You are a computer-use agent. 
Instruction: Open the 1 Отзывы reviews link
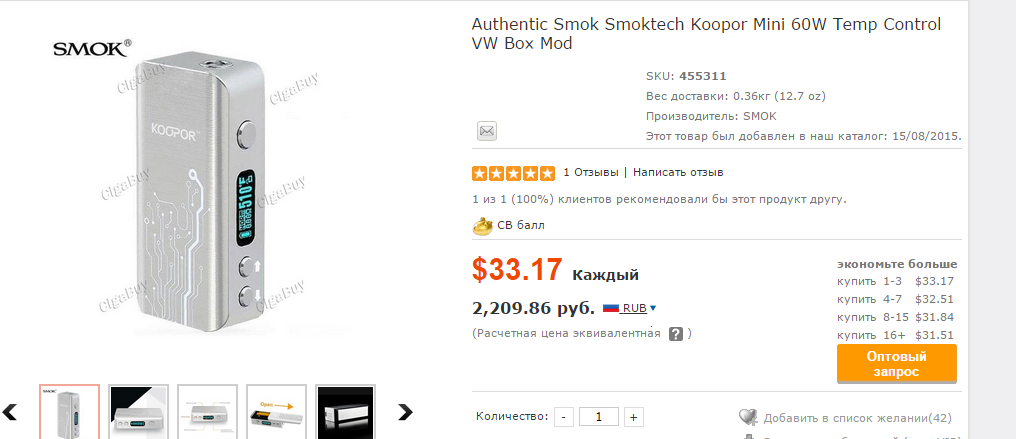(x=591, y=173)
